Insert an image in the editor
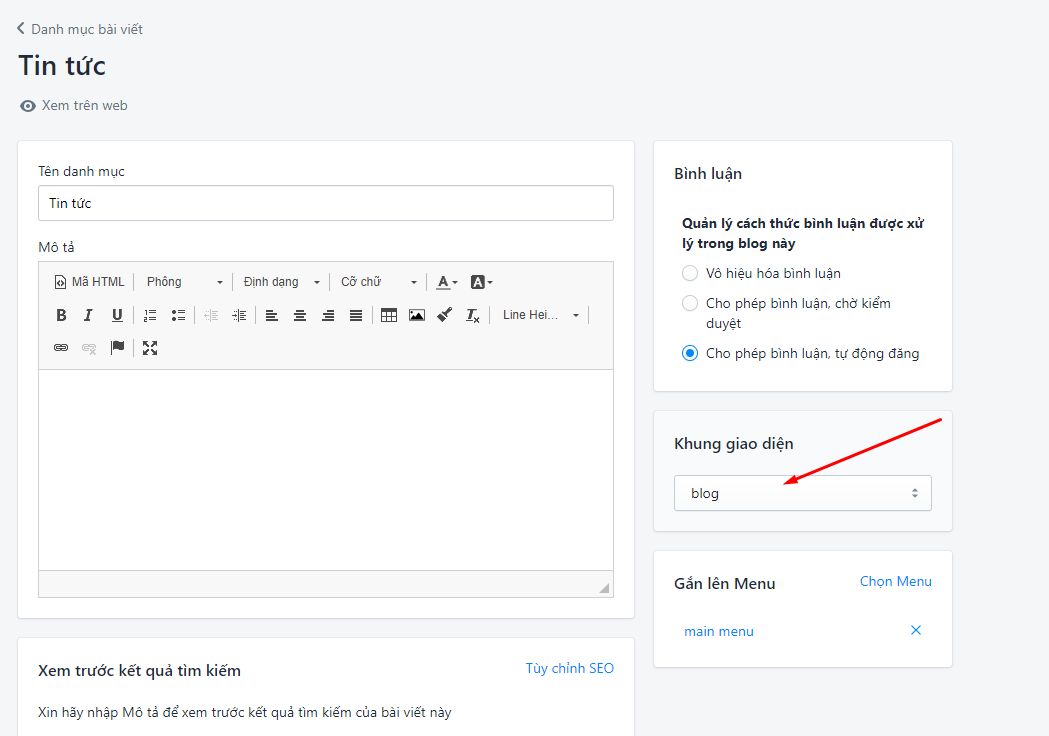The image size is (1049, 736). point(417,315)
